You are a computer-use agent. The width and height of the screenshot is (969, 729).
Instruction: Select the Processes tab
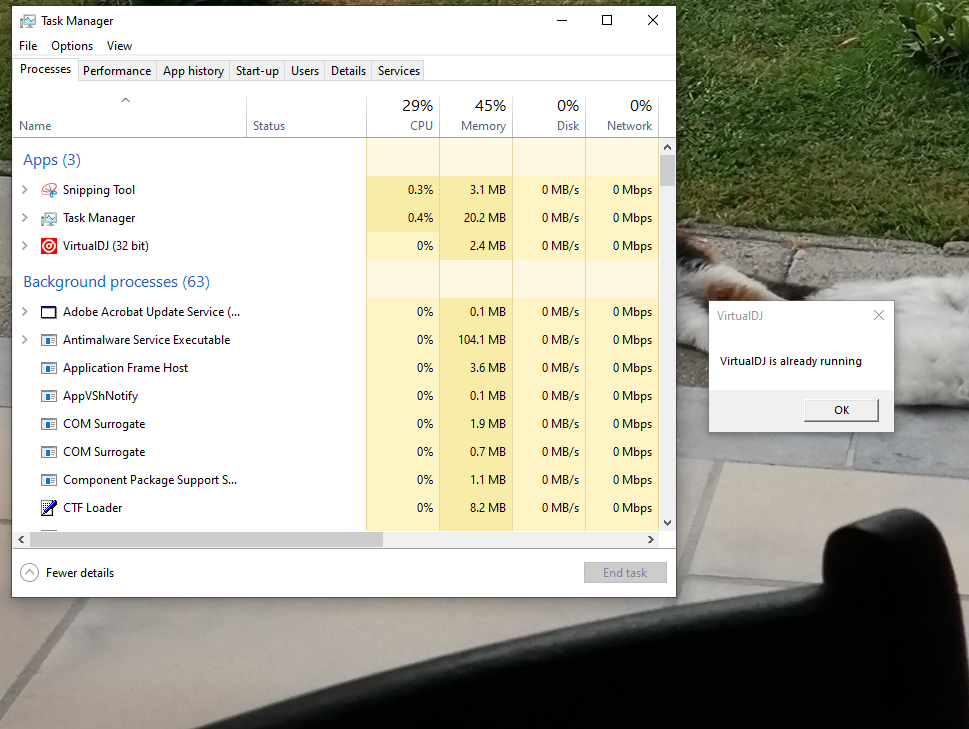tap(45, 69)
